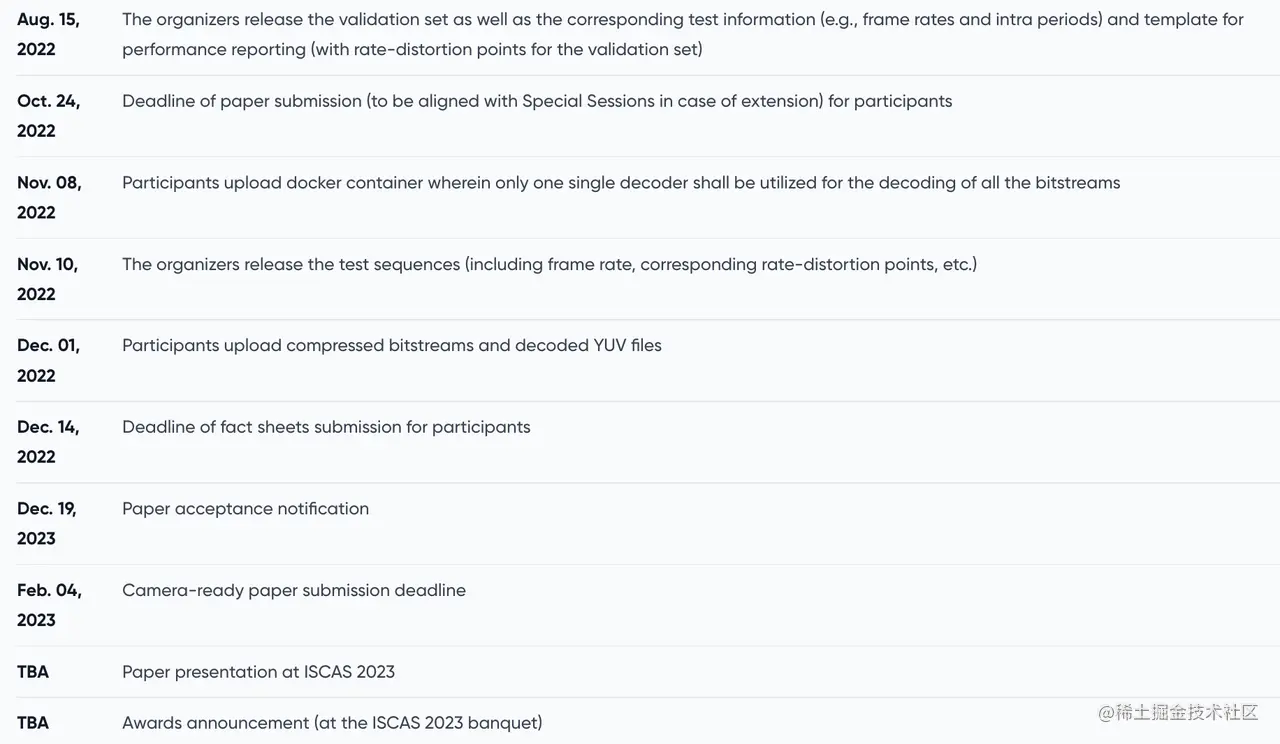Viewport: 1280px width, 744px height.
Task: Click the docker container upload description
Action: pyautogui.click(x=621, y=183)
